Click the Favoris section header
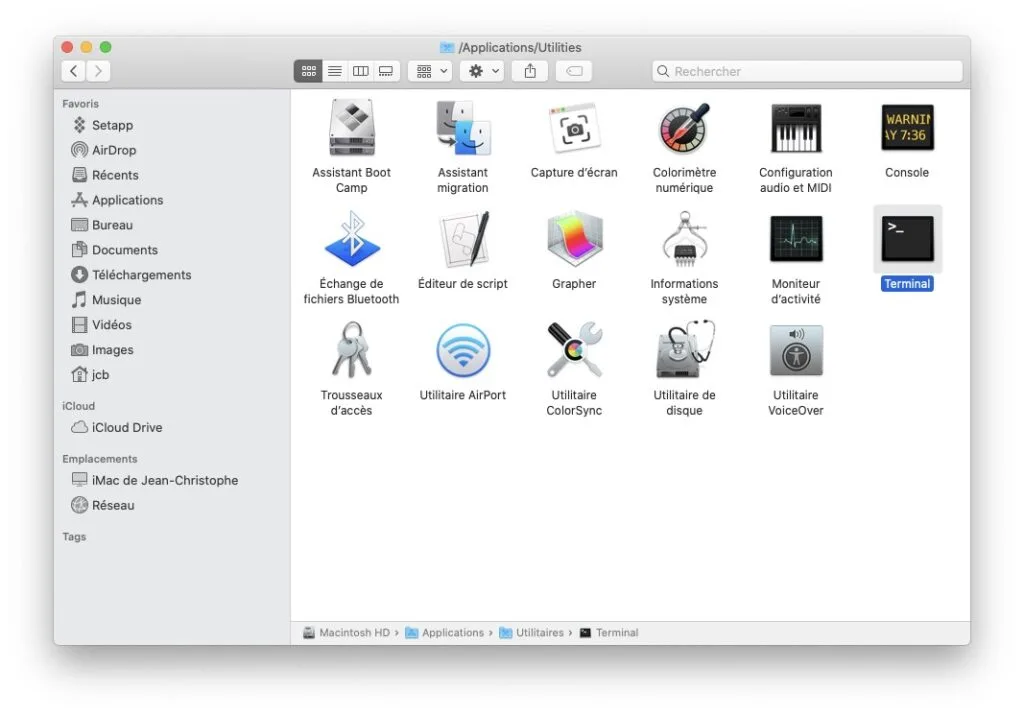This screenshot has height=716, width=1024. tap(80, 104)
